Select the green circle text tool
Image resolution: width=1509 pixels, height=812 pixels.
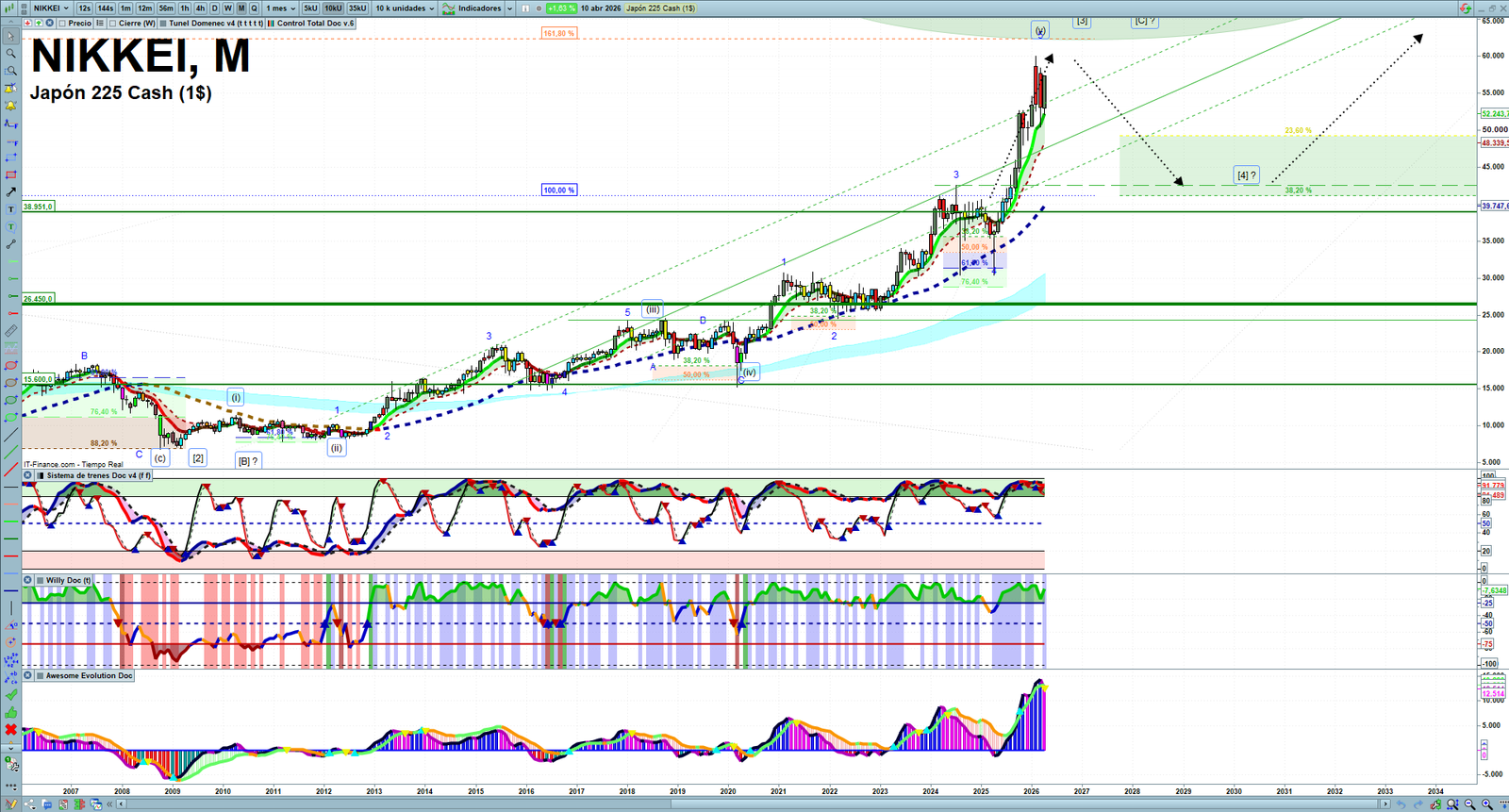tap(10, 226)
